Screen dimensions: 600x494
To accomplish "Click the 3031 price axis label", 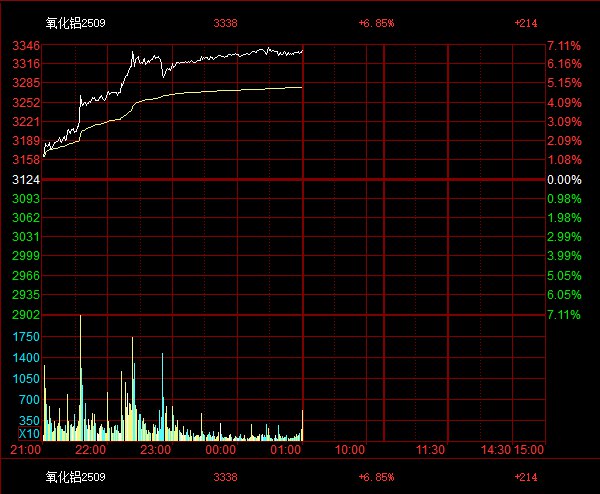I will [x=26, y=237].
